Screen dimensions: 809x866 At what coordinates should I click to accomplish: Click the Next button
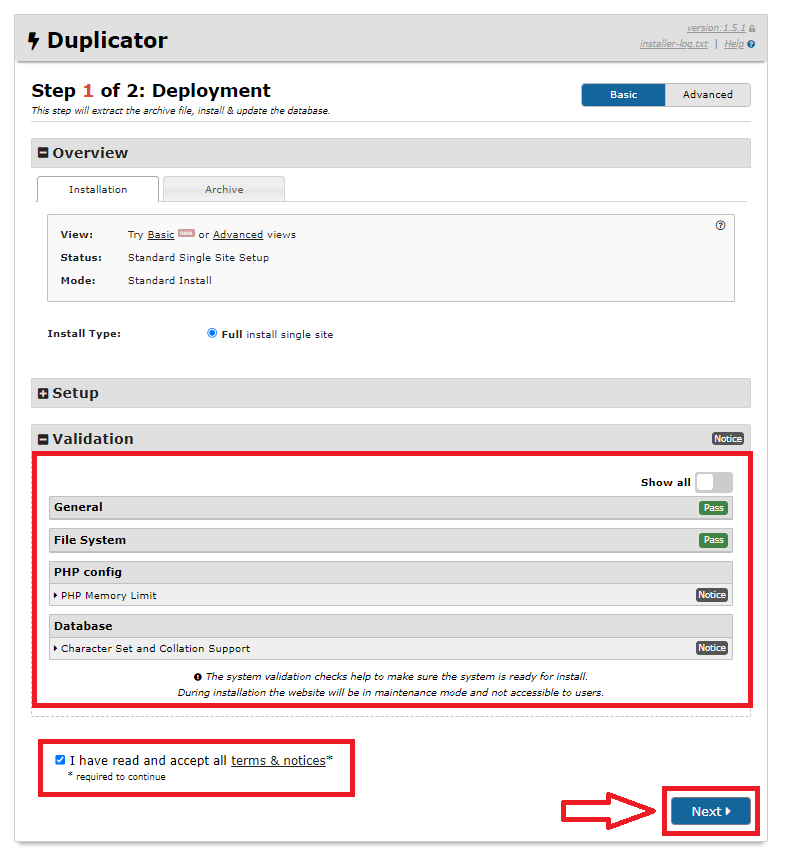pos(710,811)
